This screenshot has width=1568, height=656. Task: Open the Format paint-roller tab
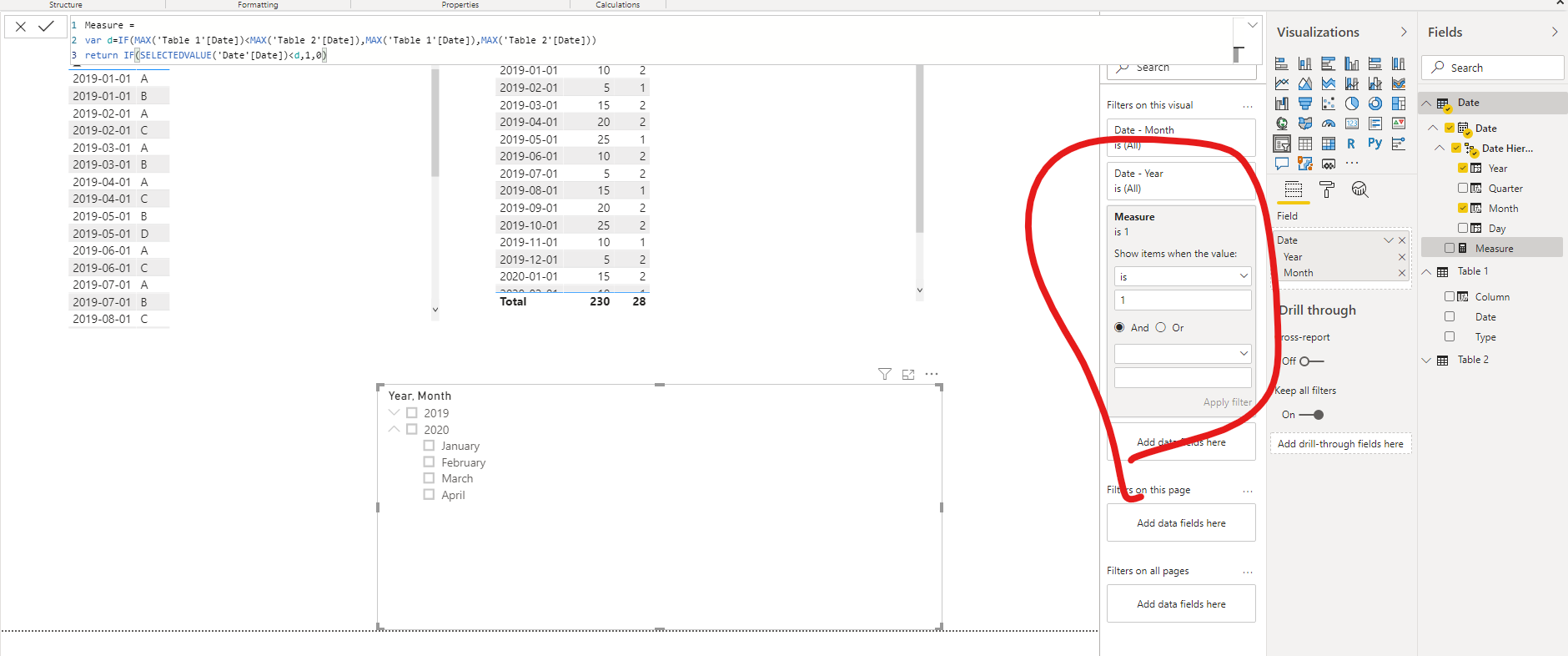[x=1327, y=189]
